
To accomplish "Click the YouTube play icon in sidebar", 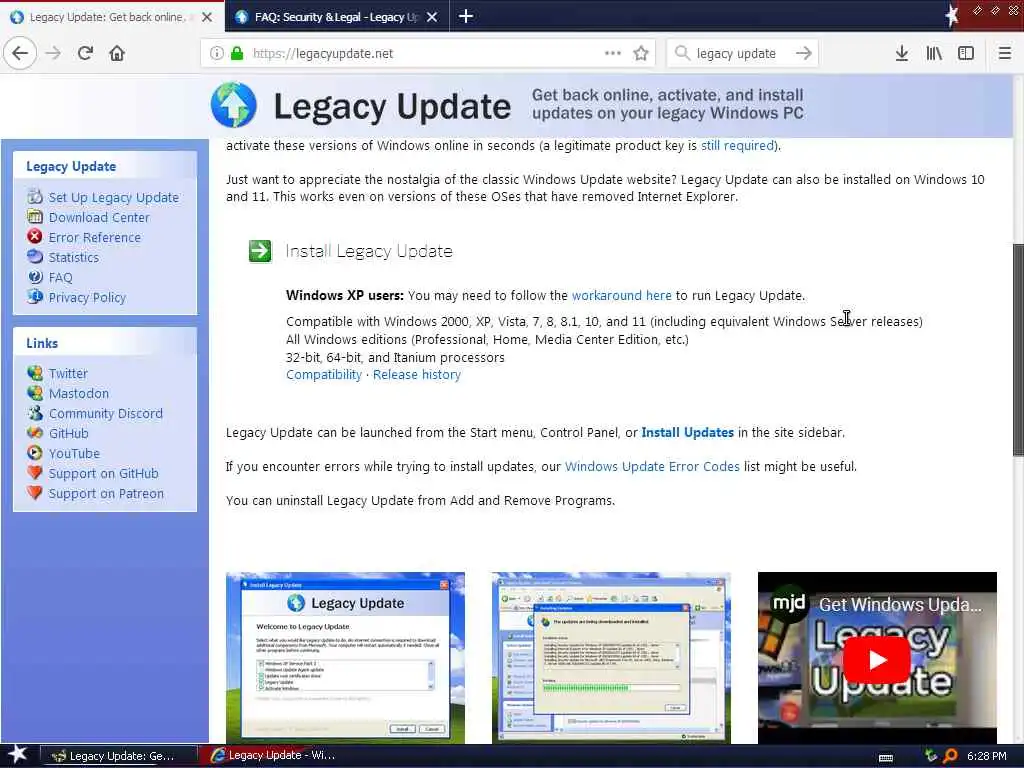I will pos(35,453).
